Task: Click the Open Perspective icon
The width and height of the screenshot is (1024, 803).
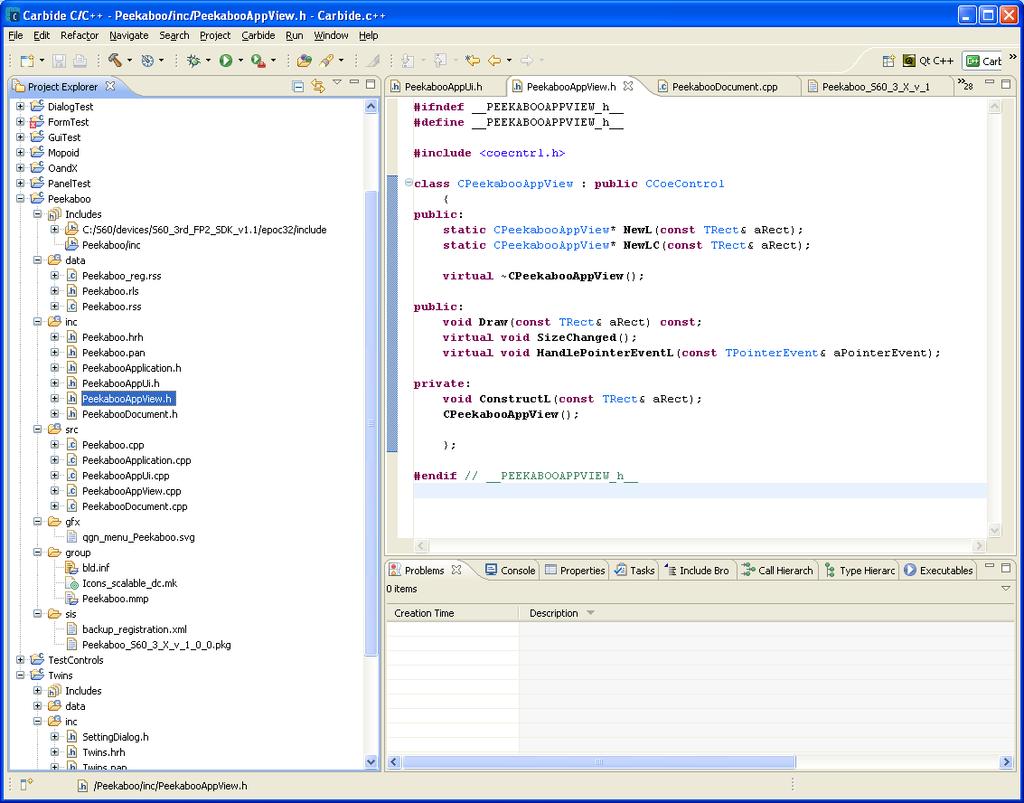Action: [888, 61]
